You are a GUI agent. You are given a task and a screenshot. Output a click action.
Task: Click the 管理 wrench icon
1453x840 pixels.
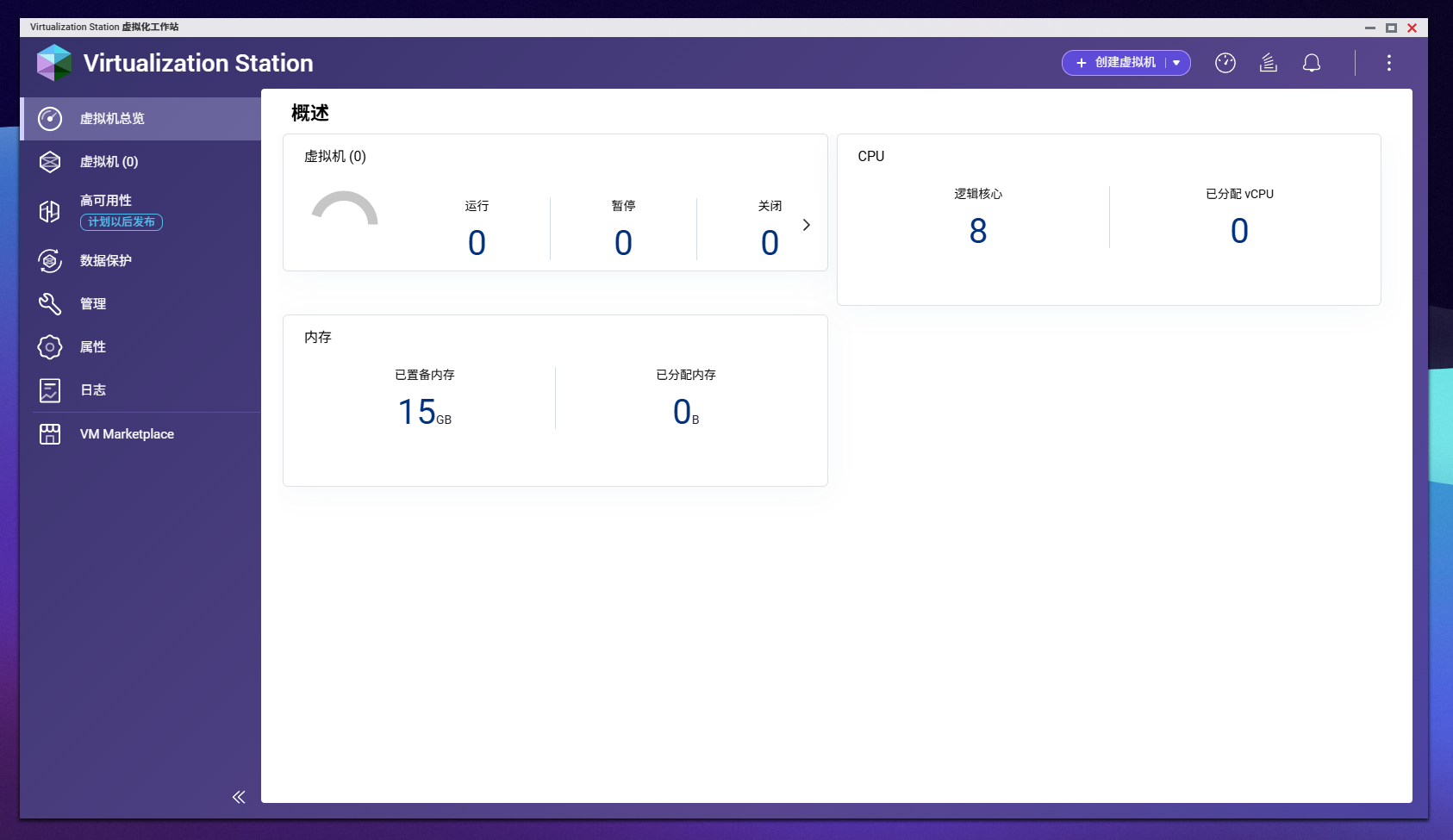click(50, 303)
